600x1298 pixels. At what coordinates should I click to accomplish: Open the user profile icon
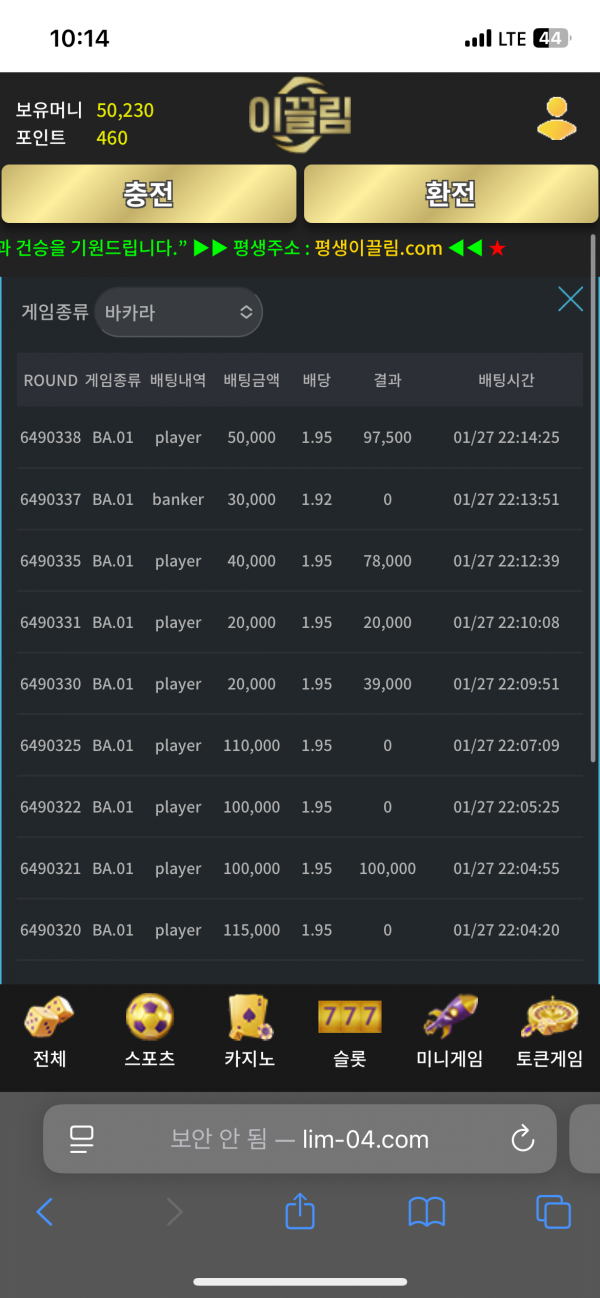tap(557, 119)
